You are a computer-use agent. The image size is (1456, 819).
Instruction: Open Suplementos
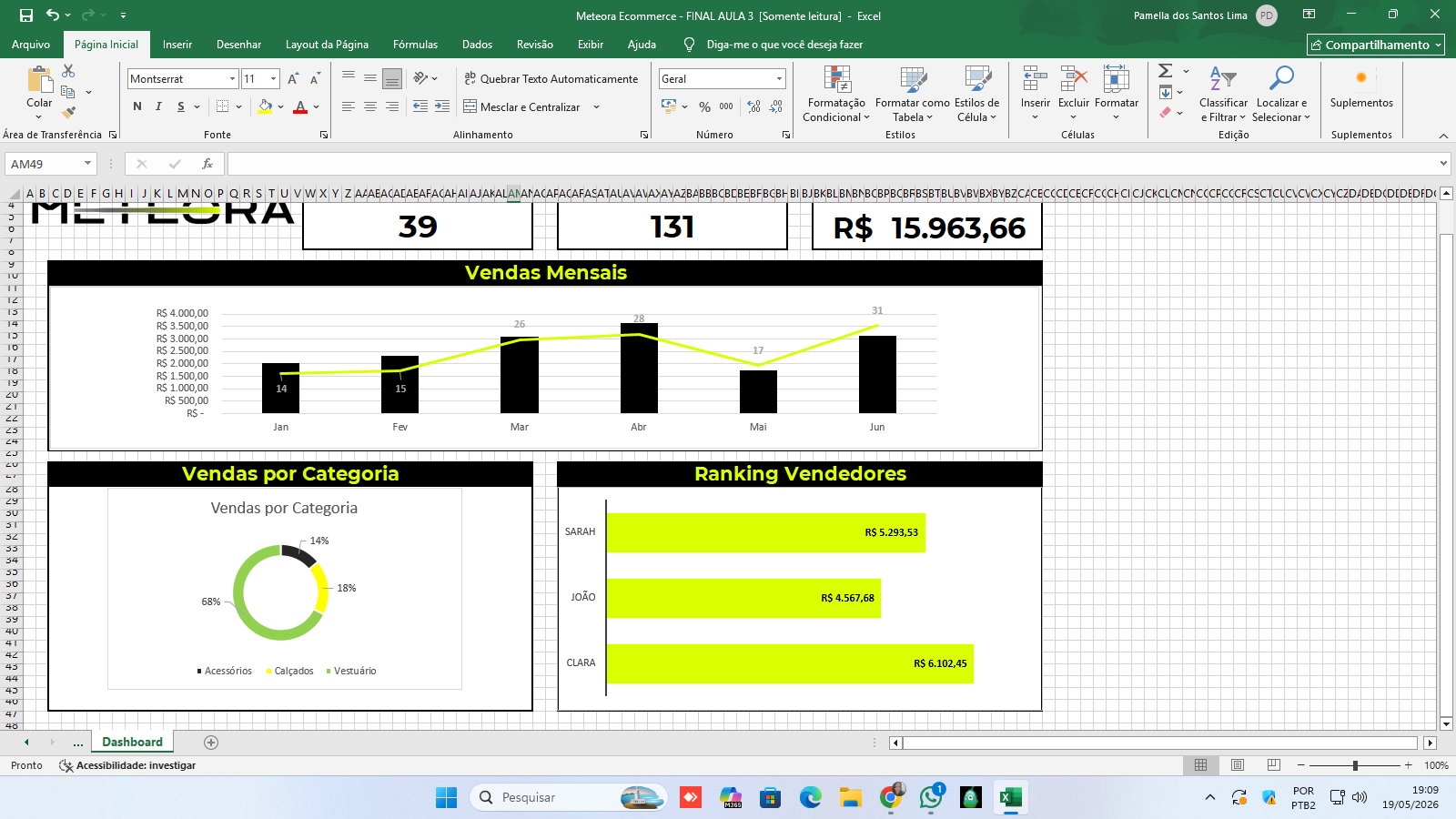[x=1361, y=88]
